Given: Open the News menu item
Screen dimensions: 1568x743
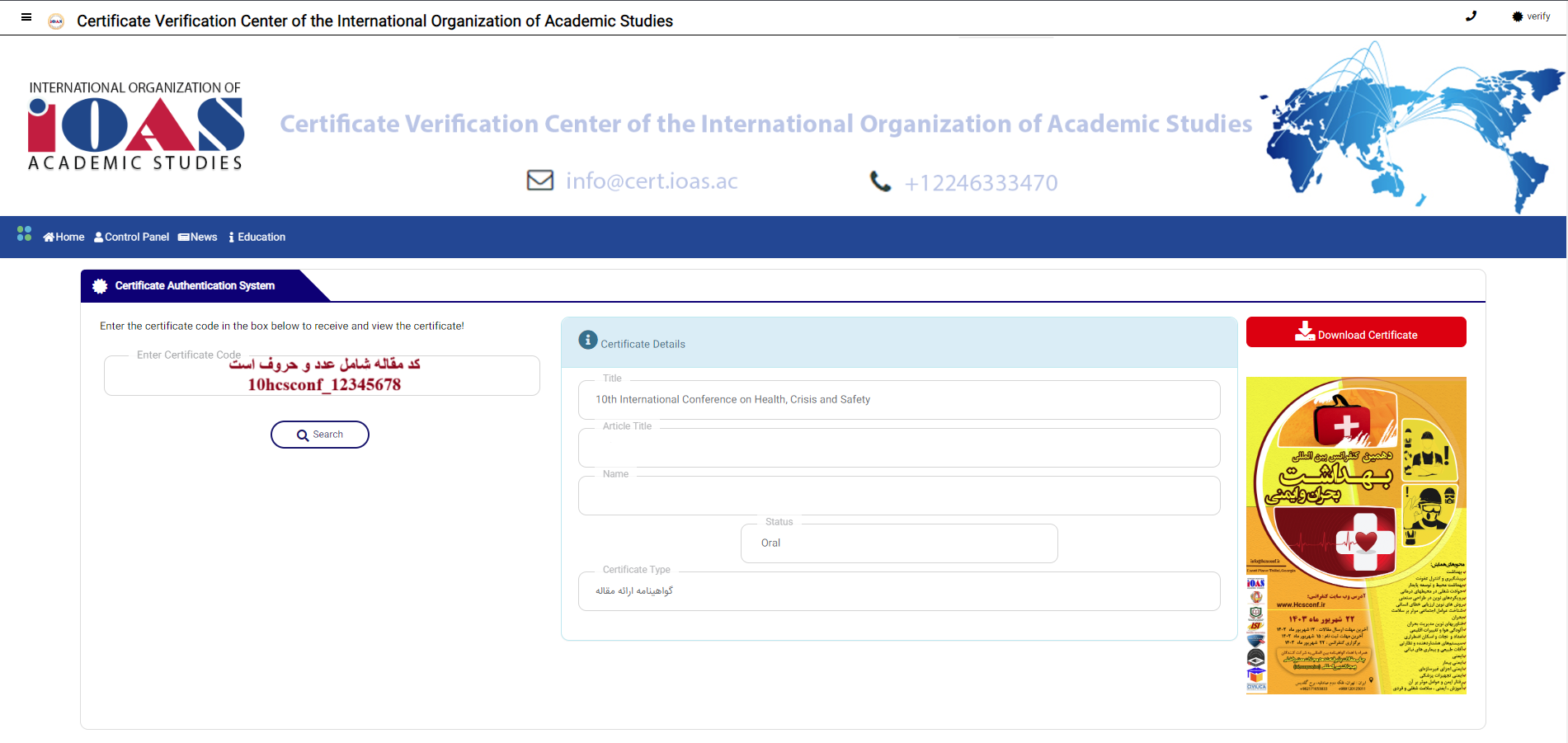Looking at the screenshot, I should [x=198, y=237].
